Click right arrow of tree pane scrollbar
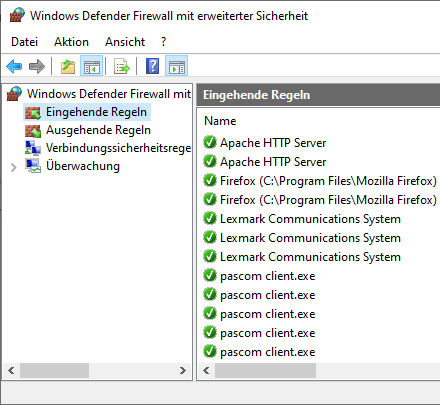Viewport: 440px width, 405px height. tap(183, 371)
